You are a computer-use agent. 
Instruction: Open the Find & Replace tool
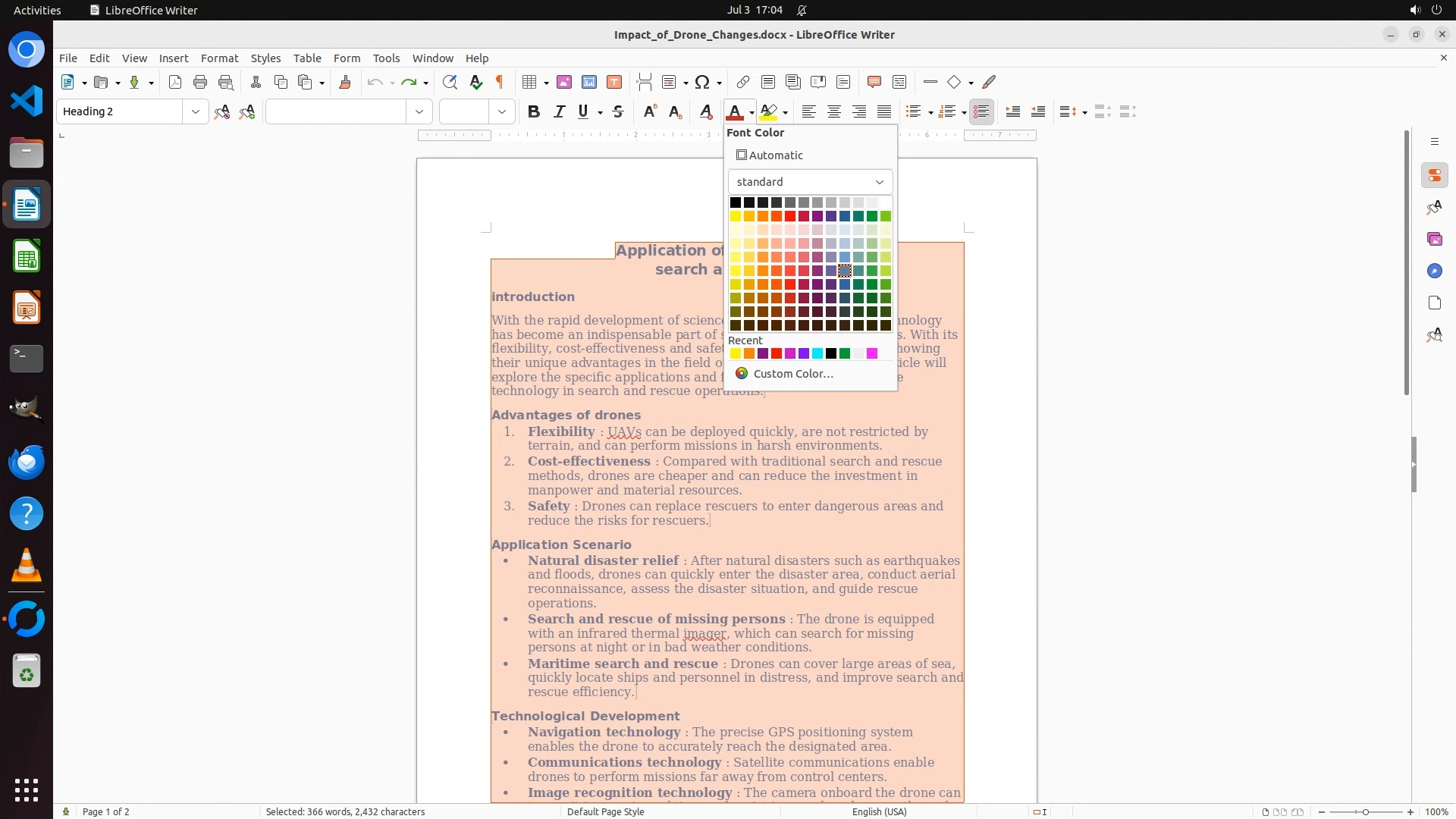click(450, 82)
